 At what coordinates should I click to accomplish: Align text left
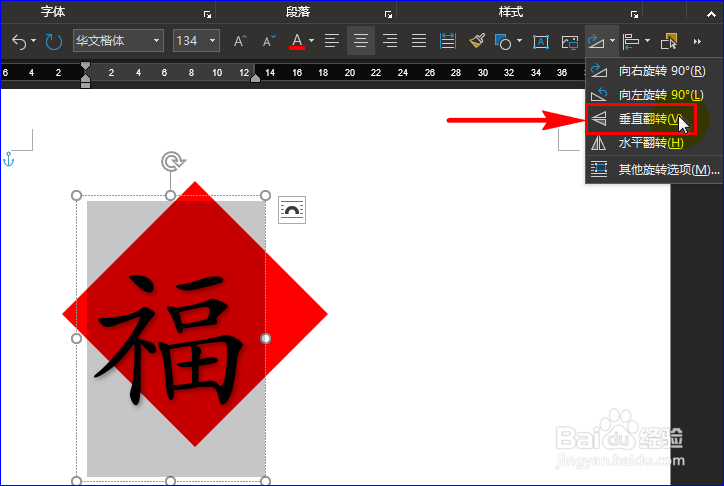point(332,41)
